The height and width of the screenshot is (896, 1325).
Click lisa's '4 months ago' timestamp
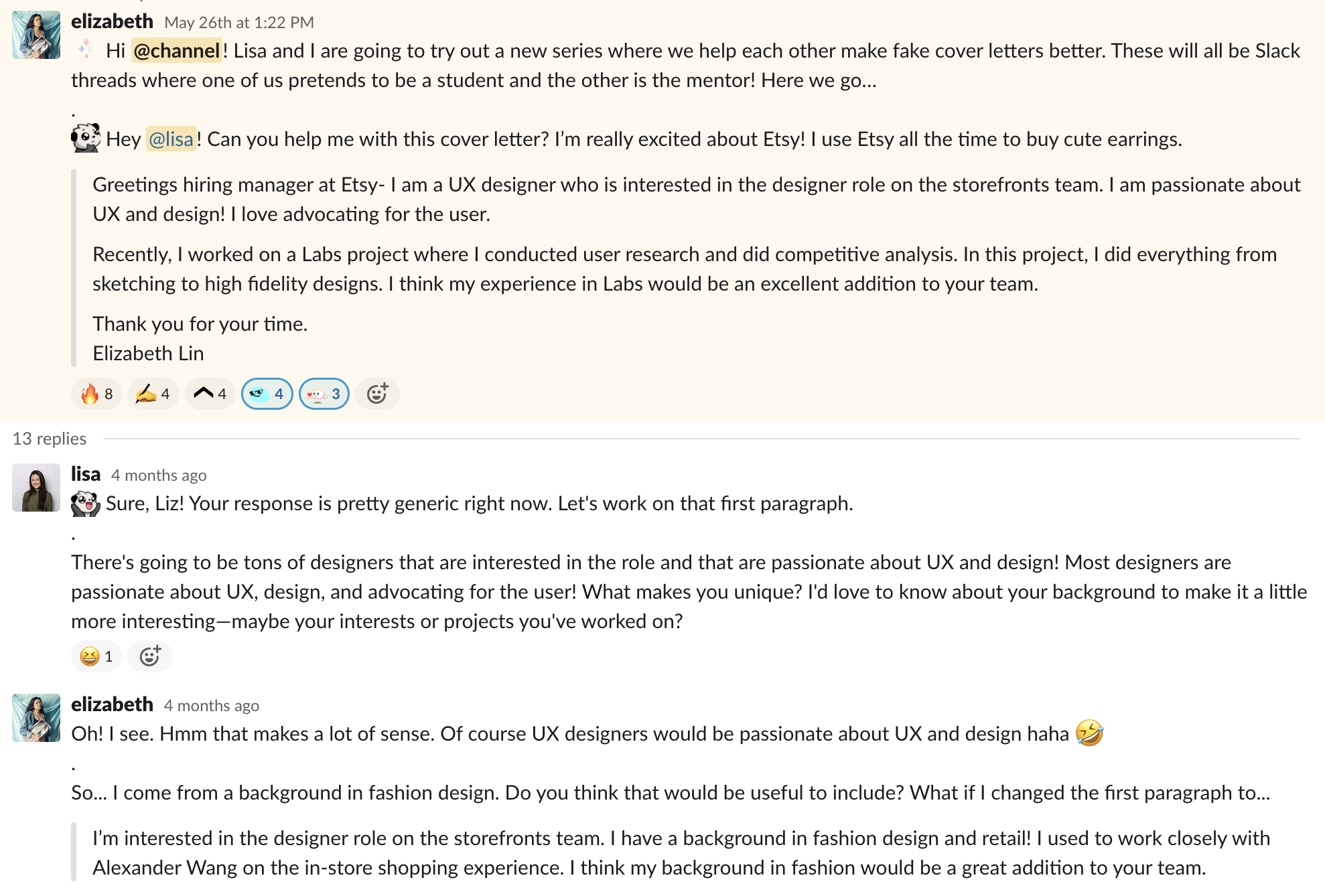click(x=159, y=475)
